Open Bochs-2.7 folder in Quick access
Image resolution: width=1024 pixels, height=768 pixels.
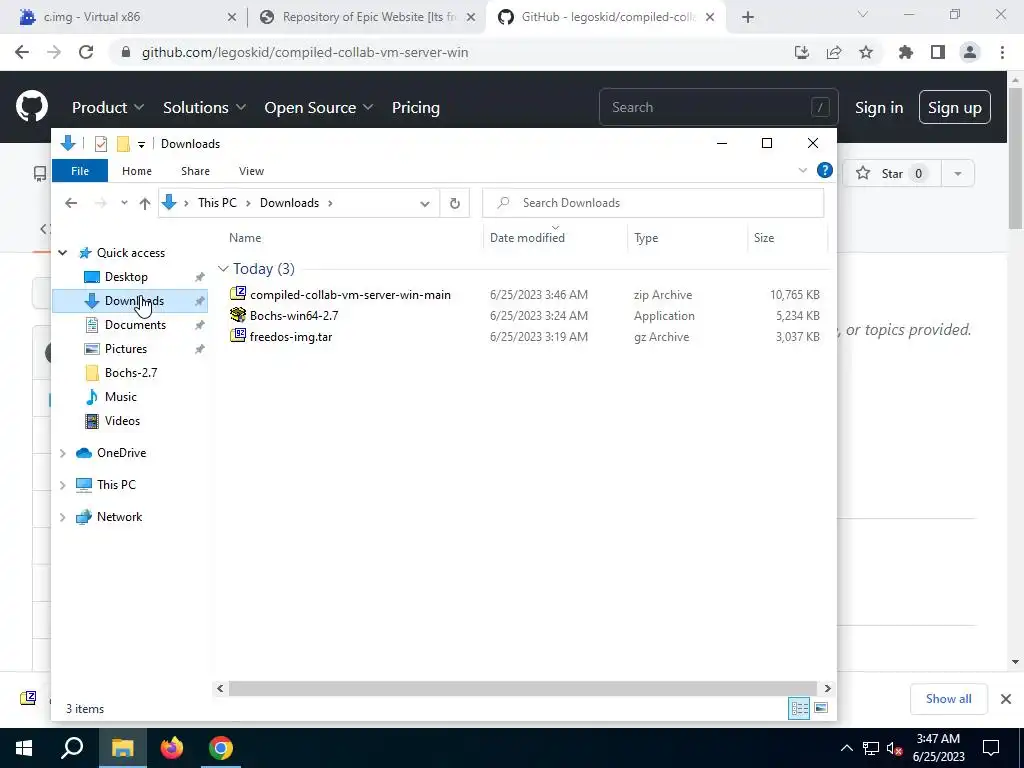pos(131,373)
